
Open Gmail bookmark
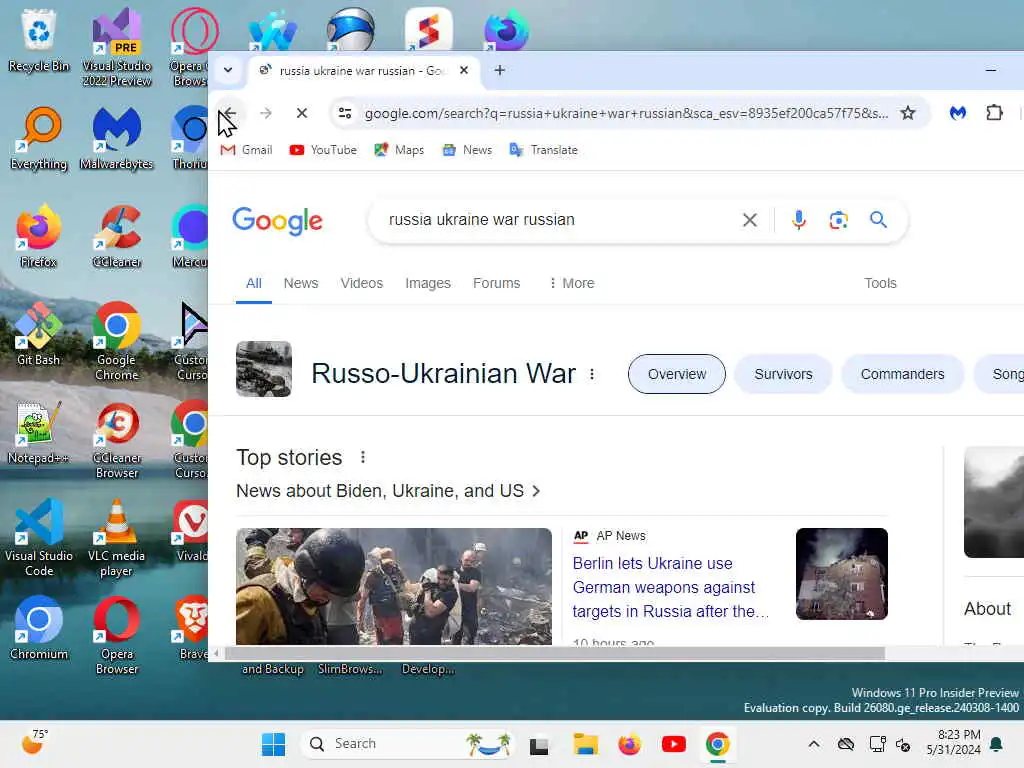tap(246, 150)
